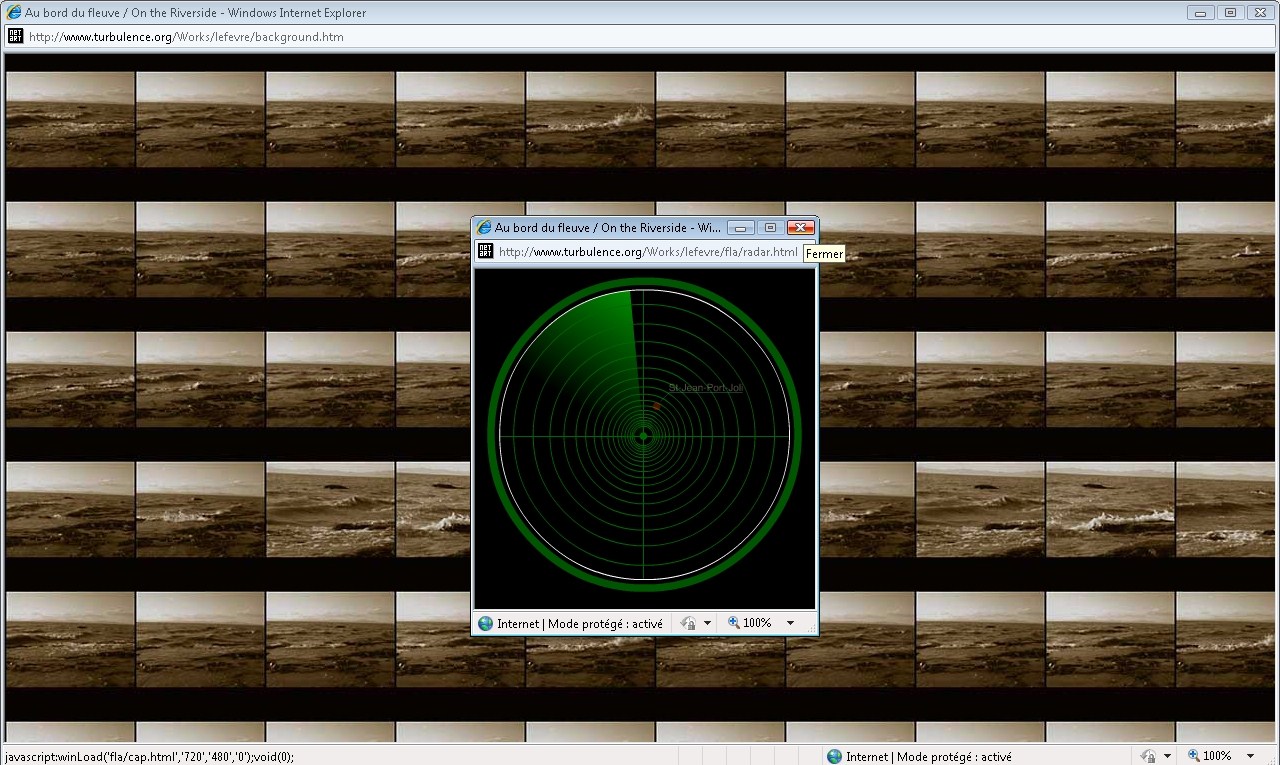Click the Internet Explorer logo in the main window title bar
This screenshot has width=1280, height=765.
point(14,13)
